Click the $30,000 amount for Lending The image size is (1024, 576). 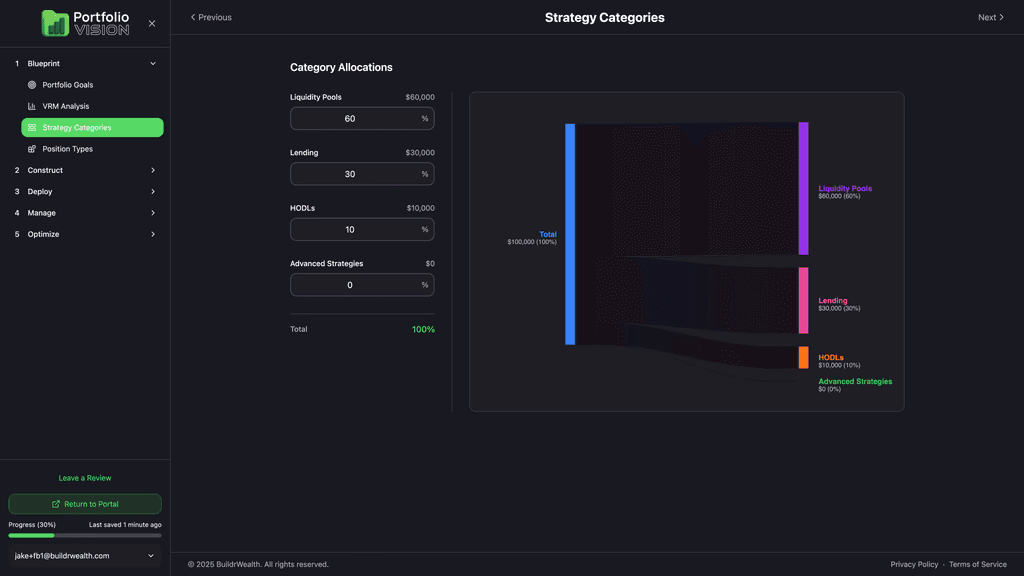[420, 152]
